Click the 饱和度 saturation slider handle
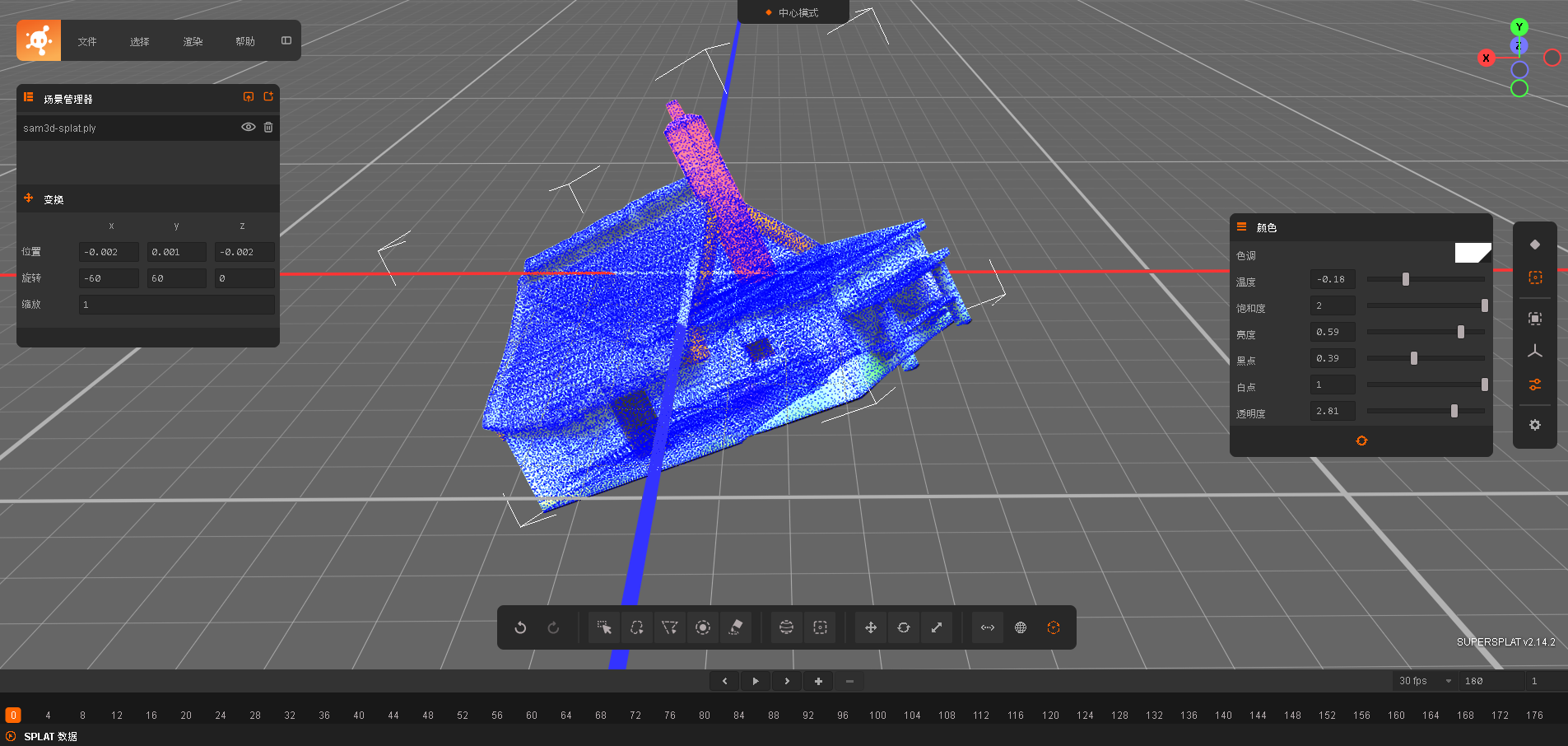The width and height of the screenshot is (1568, 746). click(1485, 305)
